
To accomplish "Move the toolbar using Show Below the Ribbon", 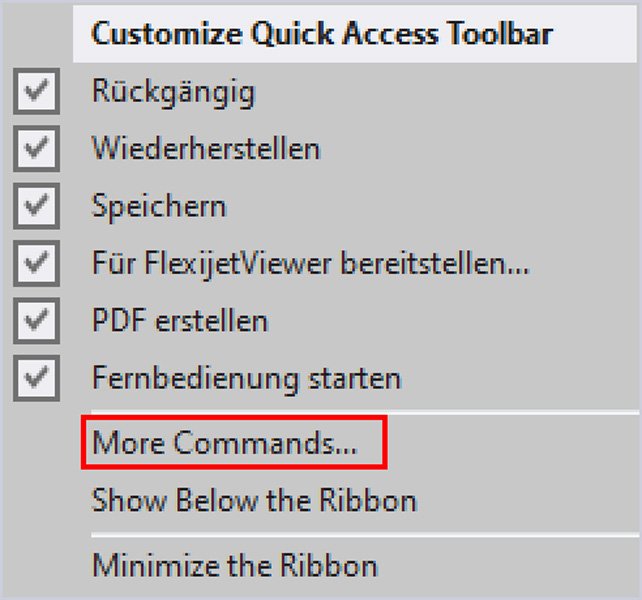I will (254, 500).
